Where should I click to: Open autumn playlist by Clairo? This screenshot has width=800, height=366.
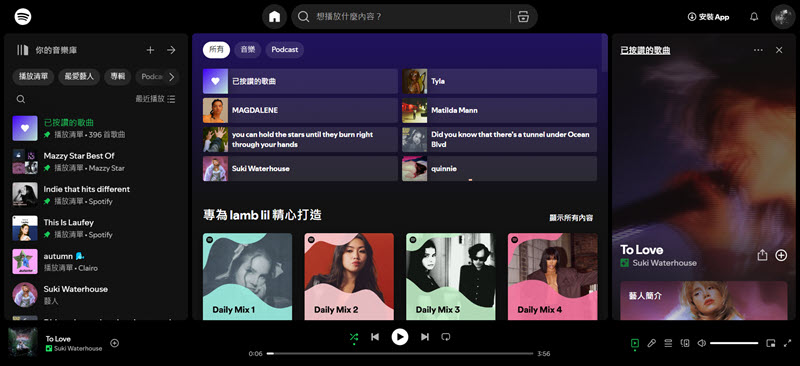96,261
